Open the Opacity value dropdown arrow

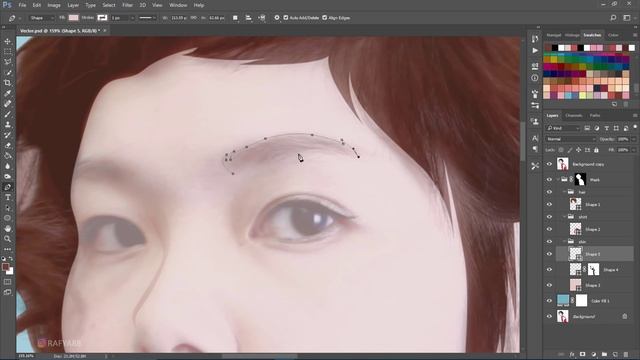pyautogui.click(x=633, y=139)
